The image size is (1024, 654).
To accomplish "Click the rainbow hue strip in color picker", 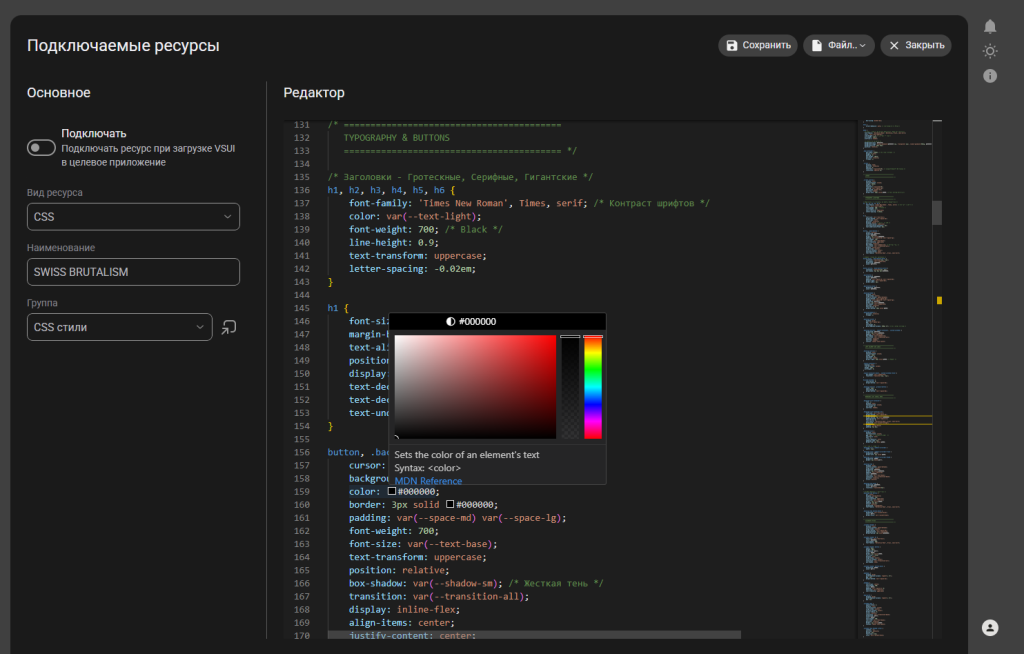I will (x=593, y=387).
